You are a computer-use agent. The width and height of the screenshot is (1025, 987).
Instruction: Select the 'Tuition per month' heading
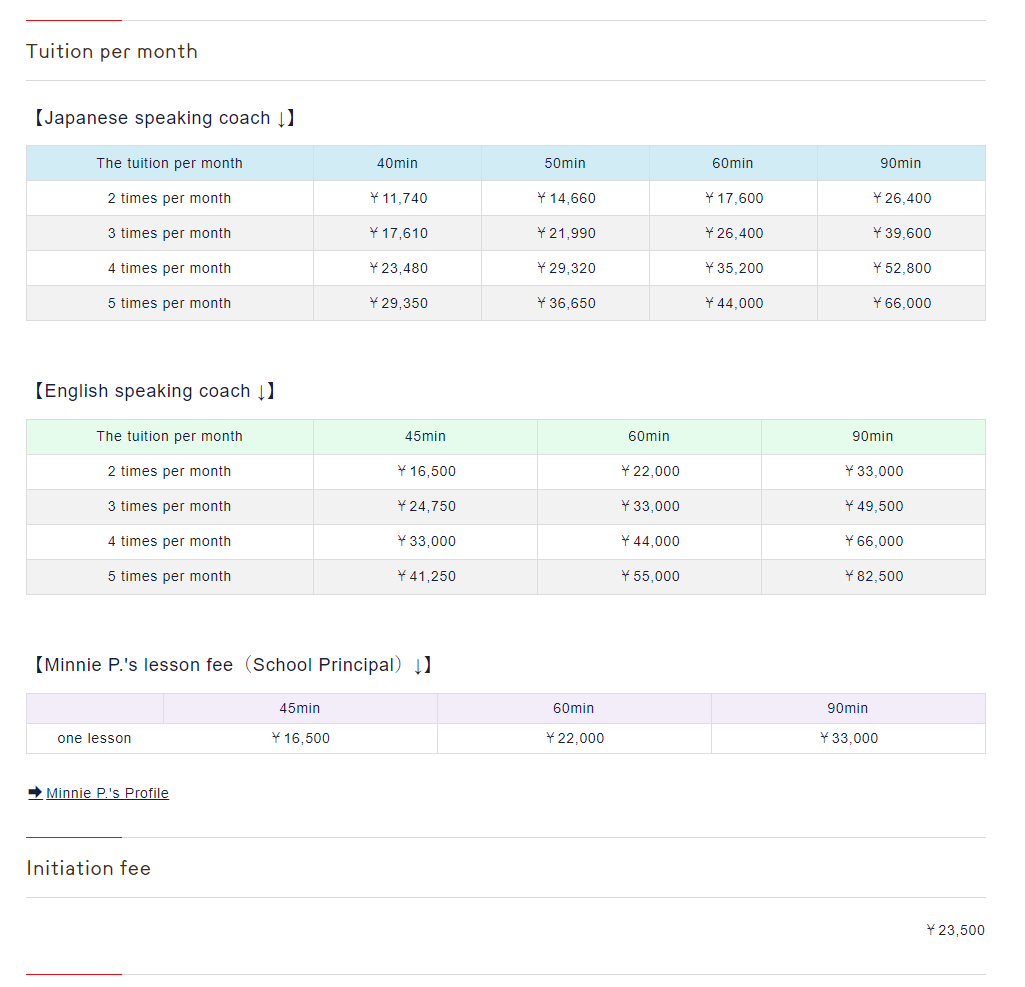(x=112, y=52)
